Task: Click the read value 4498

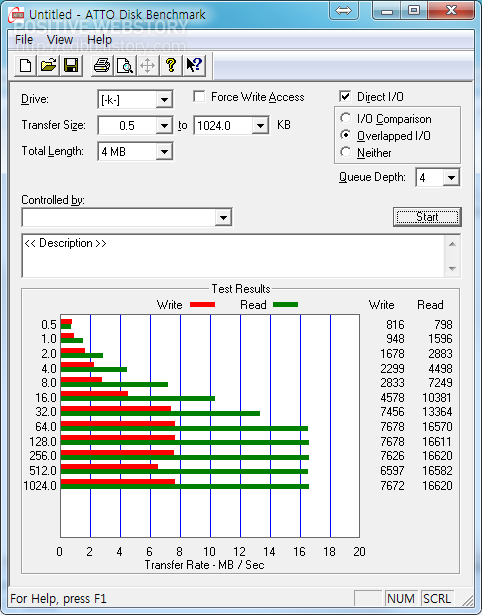Action: pos(440,369)
